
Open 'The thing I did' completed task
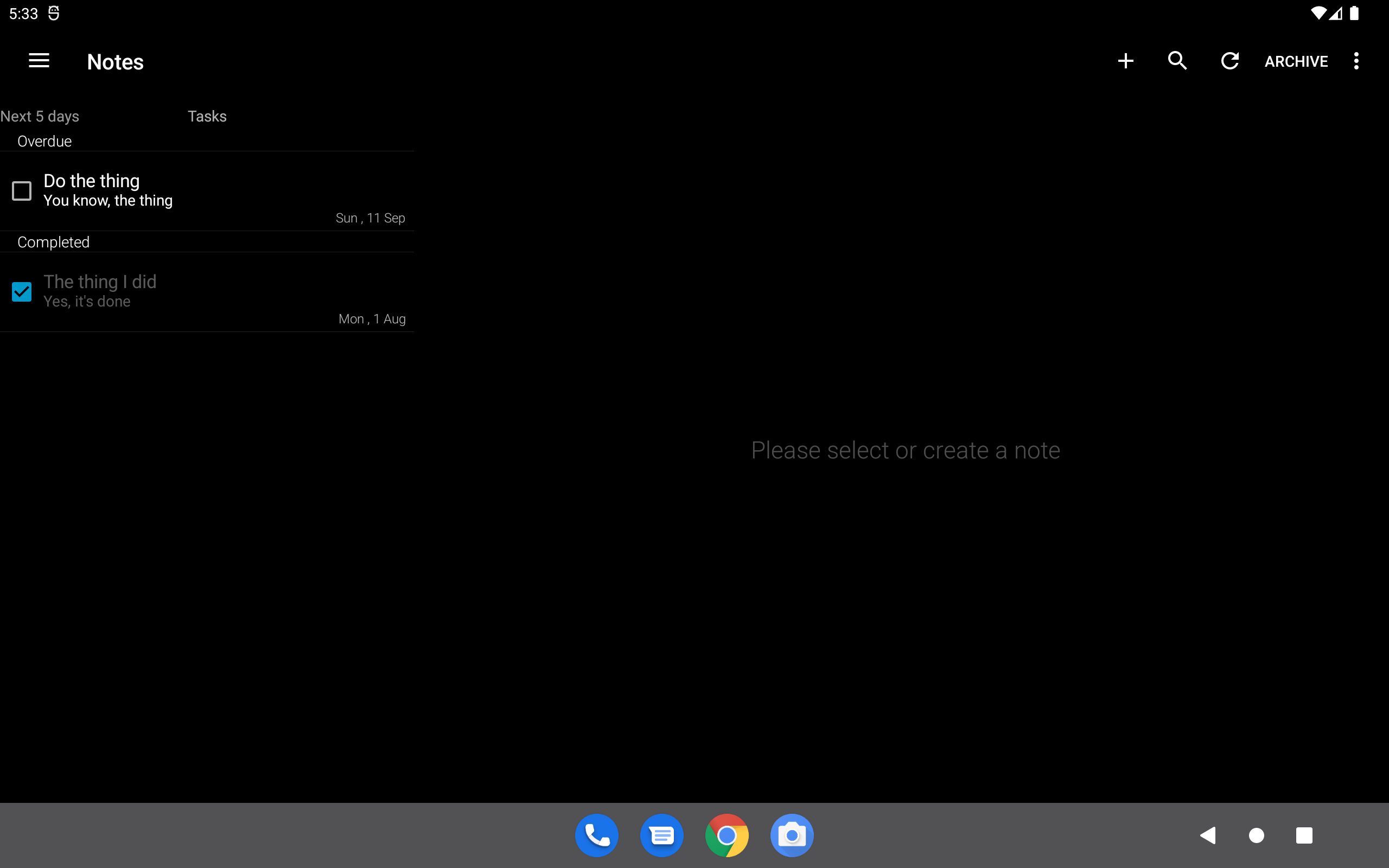(x=218, y=291)
